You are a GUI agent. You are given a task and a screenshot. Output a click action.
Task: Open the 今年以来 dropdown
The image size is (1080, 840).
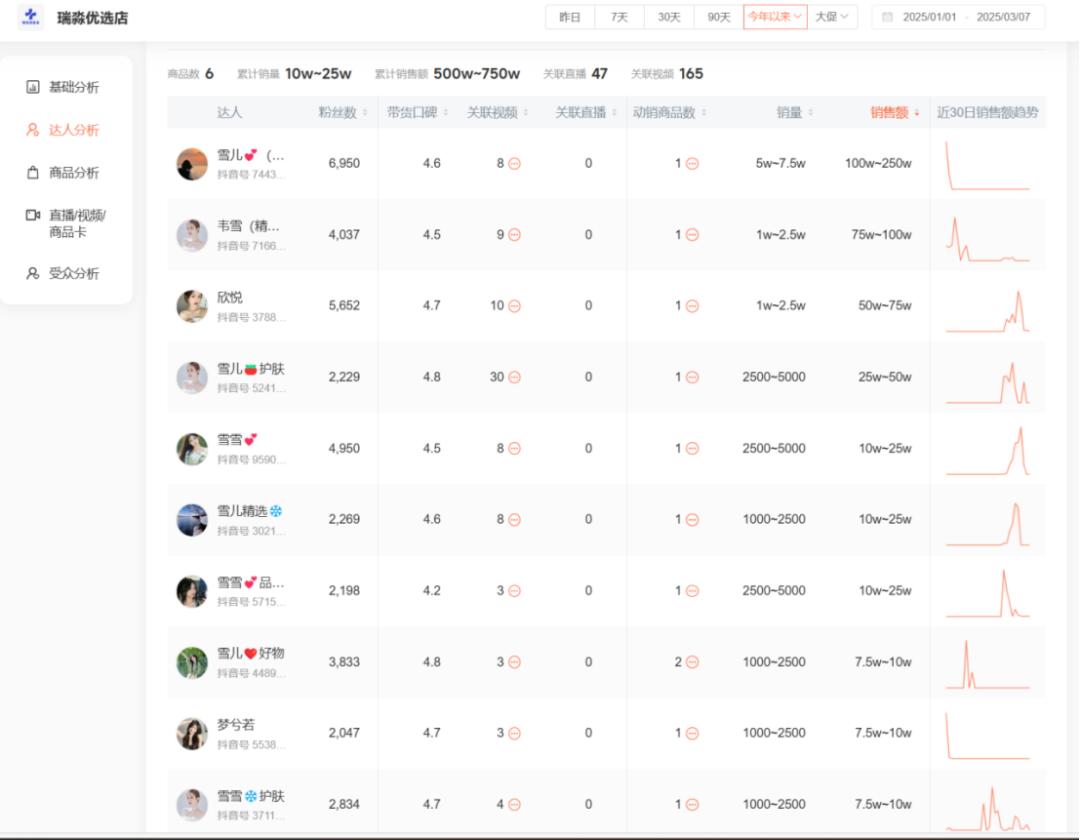pyautogui.click(x=775, y=17)
